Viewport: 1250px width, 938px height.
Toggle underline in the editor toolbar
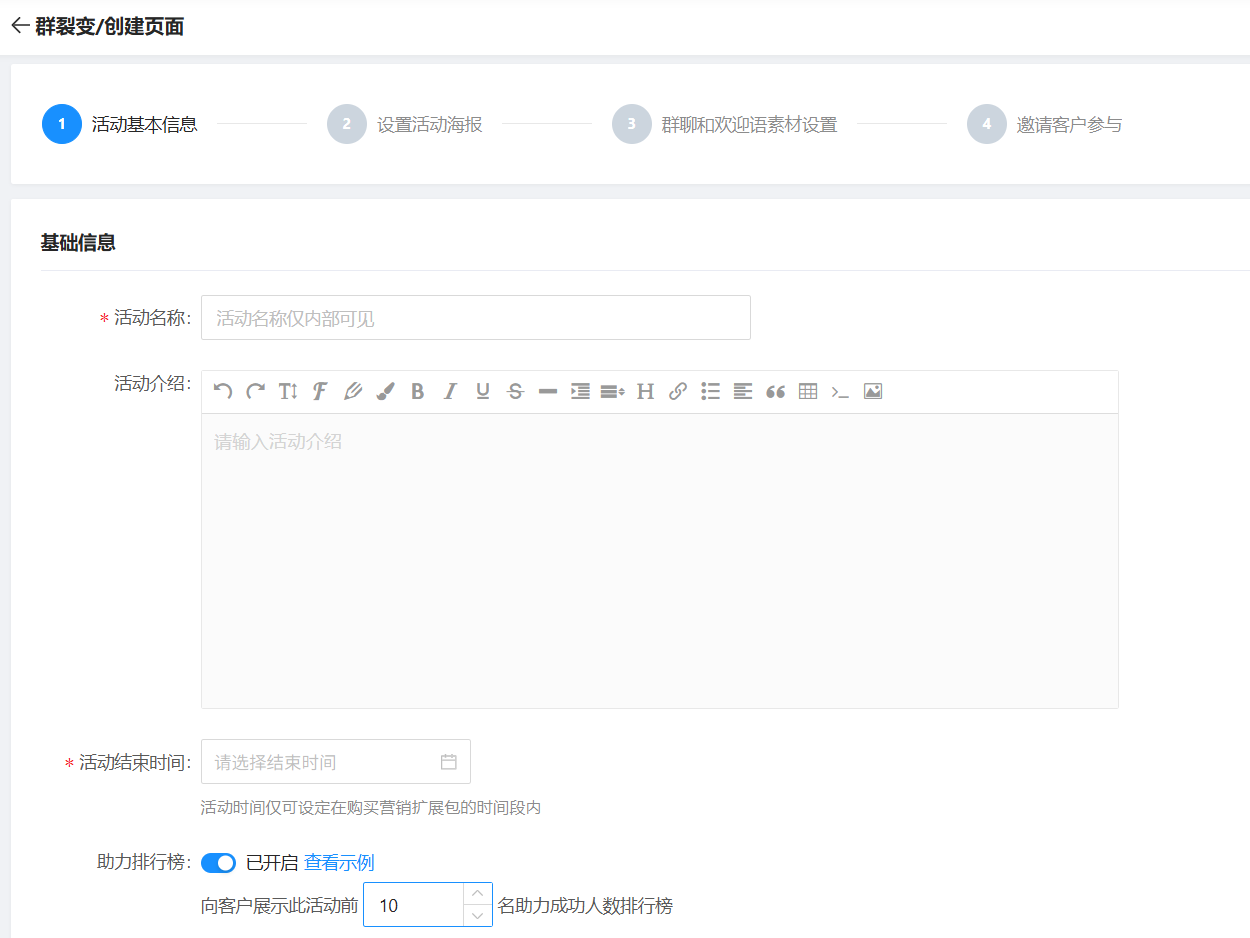pyautogui.click(x=483, y=392)
